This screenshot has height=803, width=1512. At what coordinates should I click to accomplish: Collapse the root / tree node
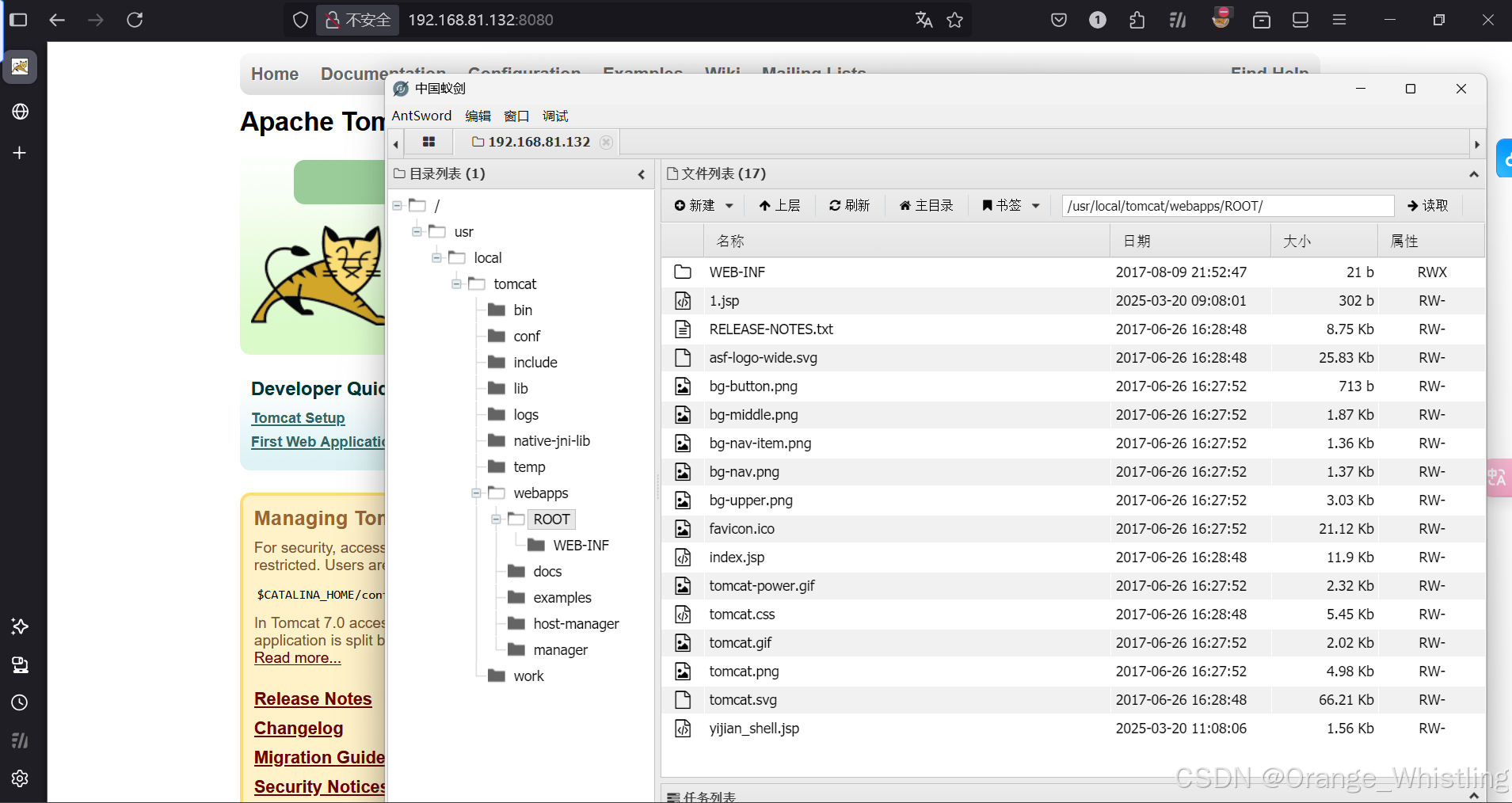coord(398,206)
